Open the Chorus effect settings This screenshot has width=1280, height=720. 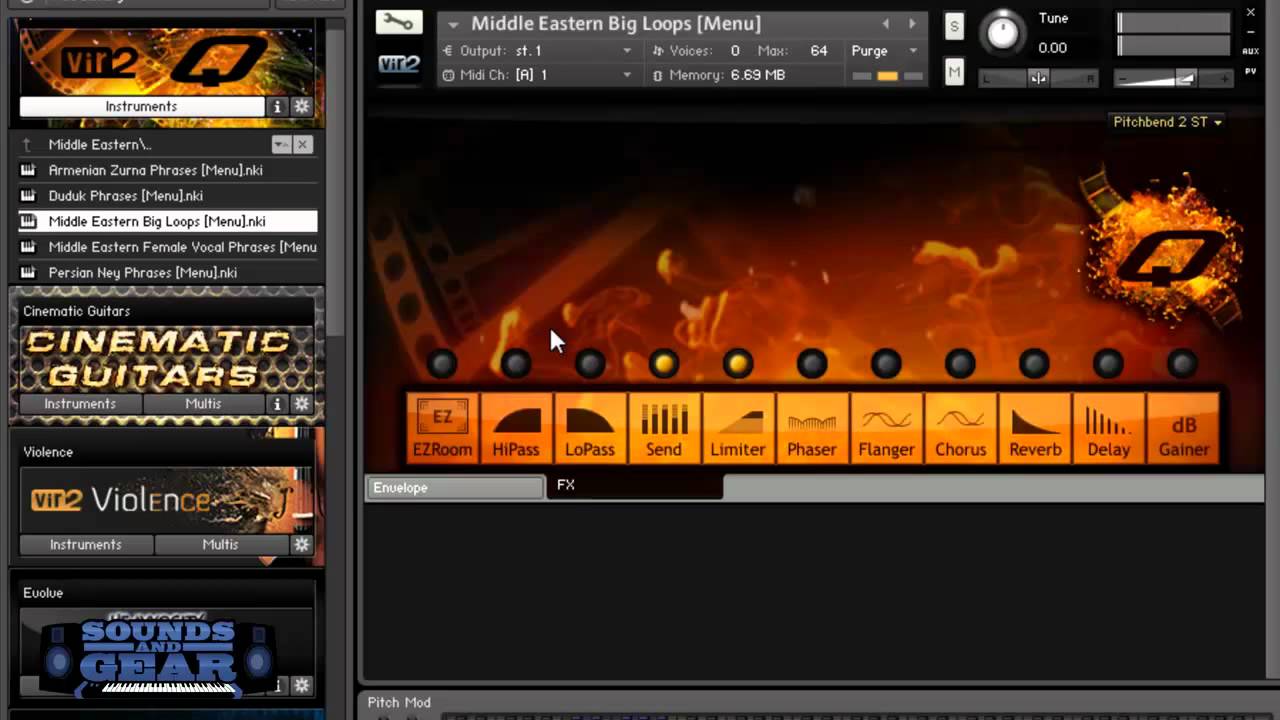(960, 427)
